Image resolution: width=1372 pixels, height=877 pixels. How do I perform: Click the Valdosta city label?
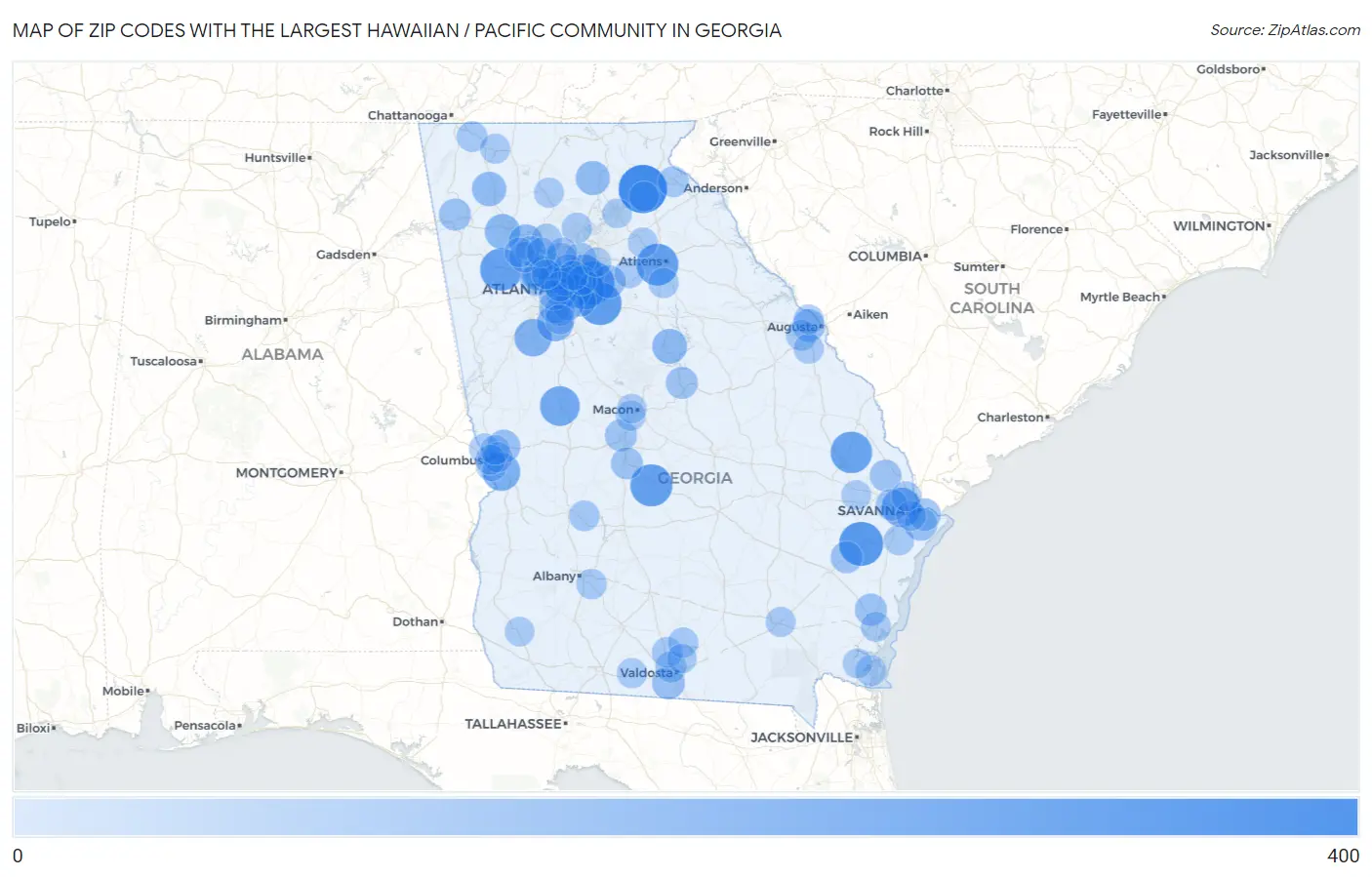tap(646, 672)
